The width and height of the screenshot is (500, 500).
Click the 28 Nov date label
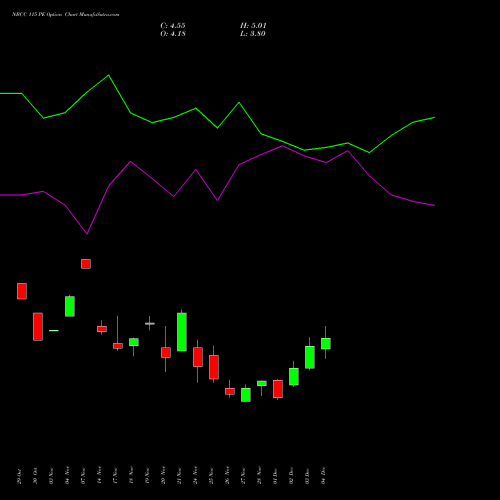click(259, 475)
